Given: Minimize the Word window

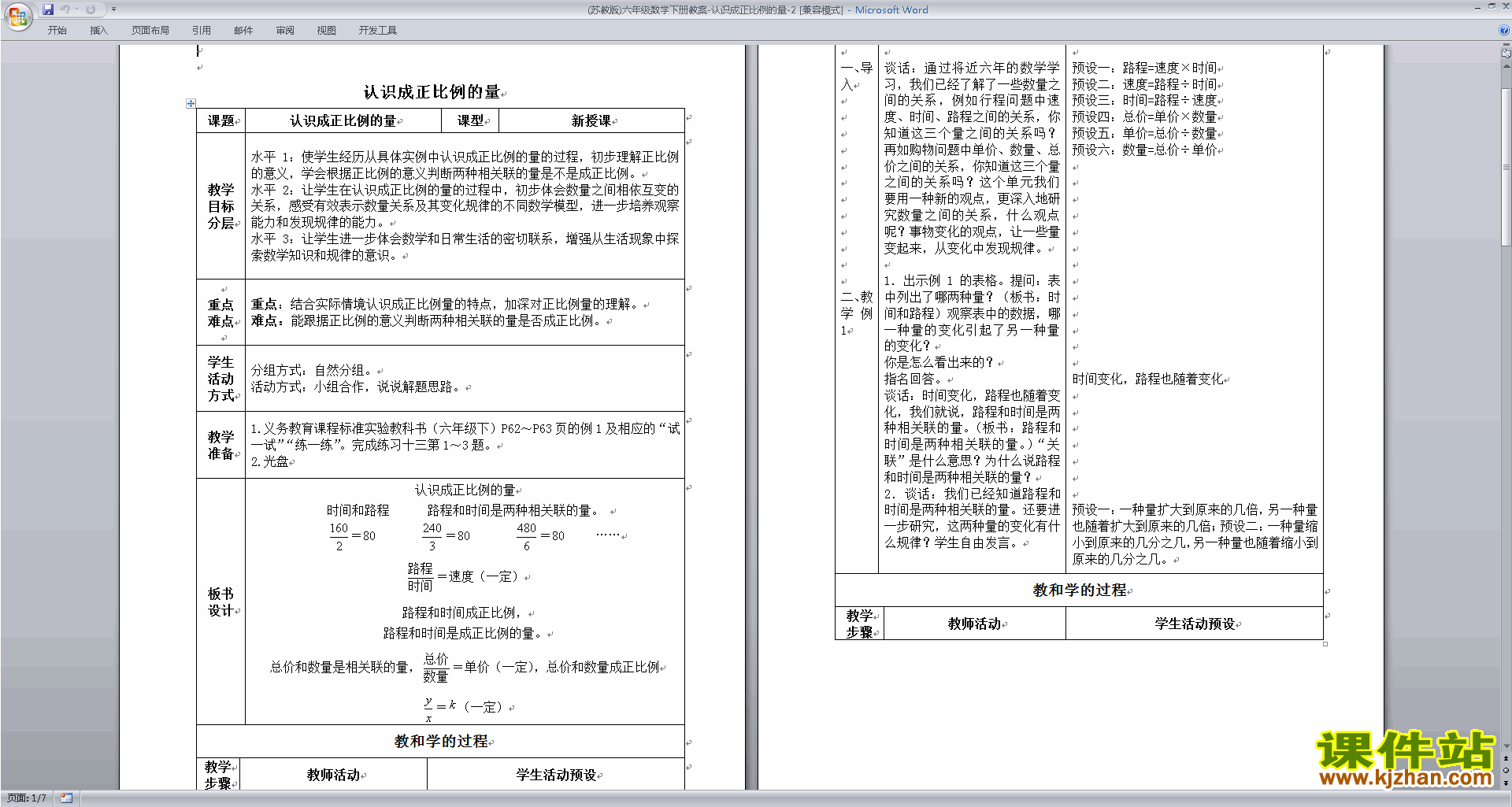Looking at the screenshot, I should [1477, 7].
